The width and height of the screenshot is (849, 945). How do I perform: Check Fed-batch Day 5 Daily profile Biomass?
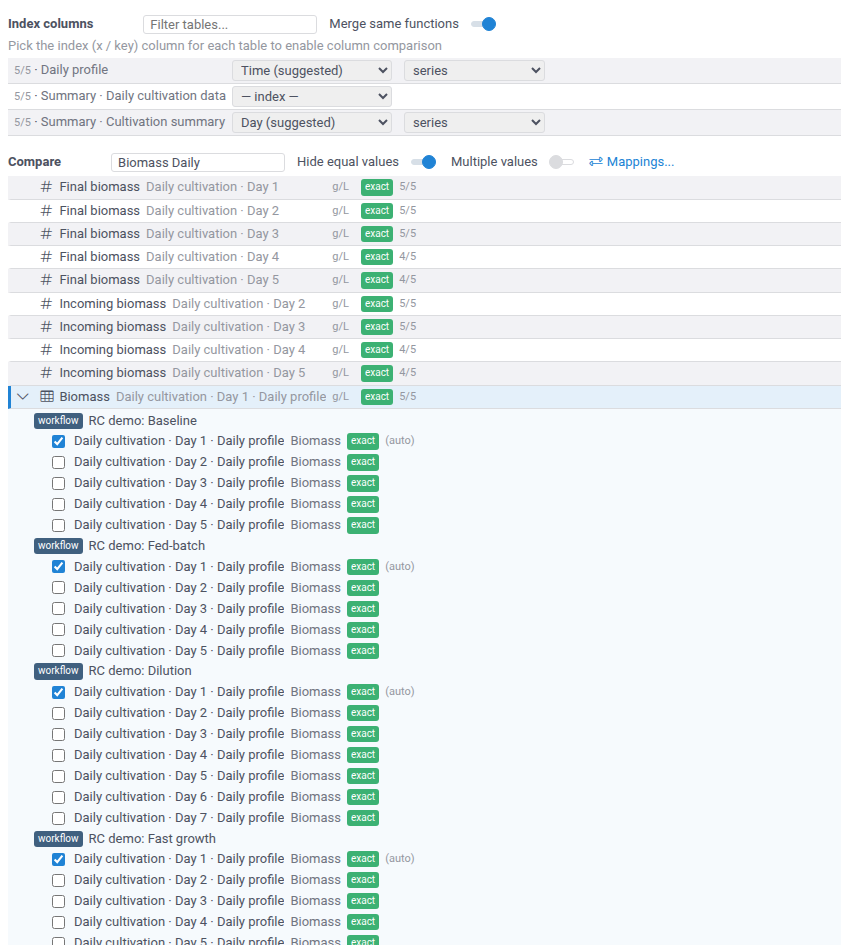pos(58,651)
